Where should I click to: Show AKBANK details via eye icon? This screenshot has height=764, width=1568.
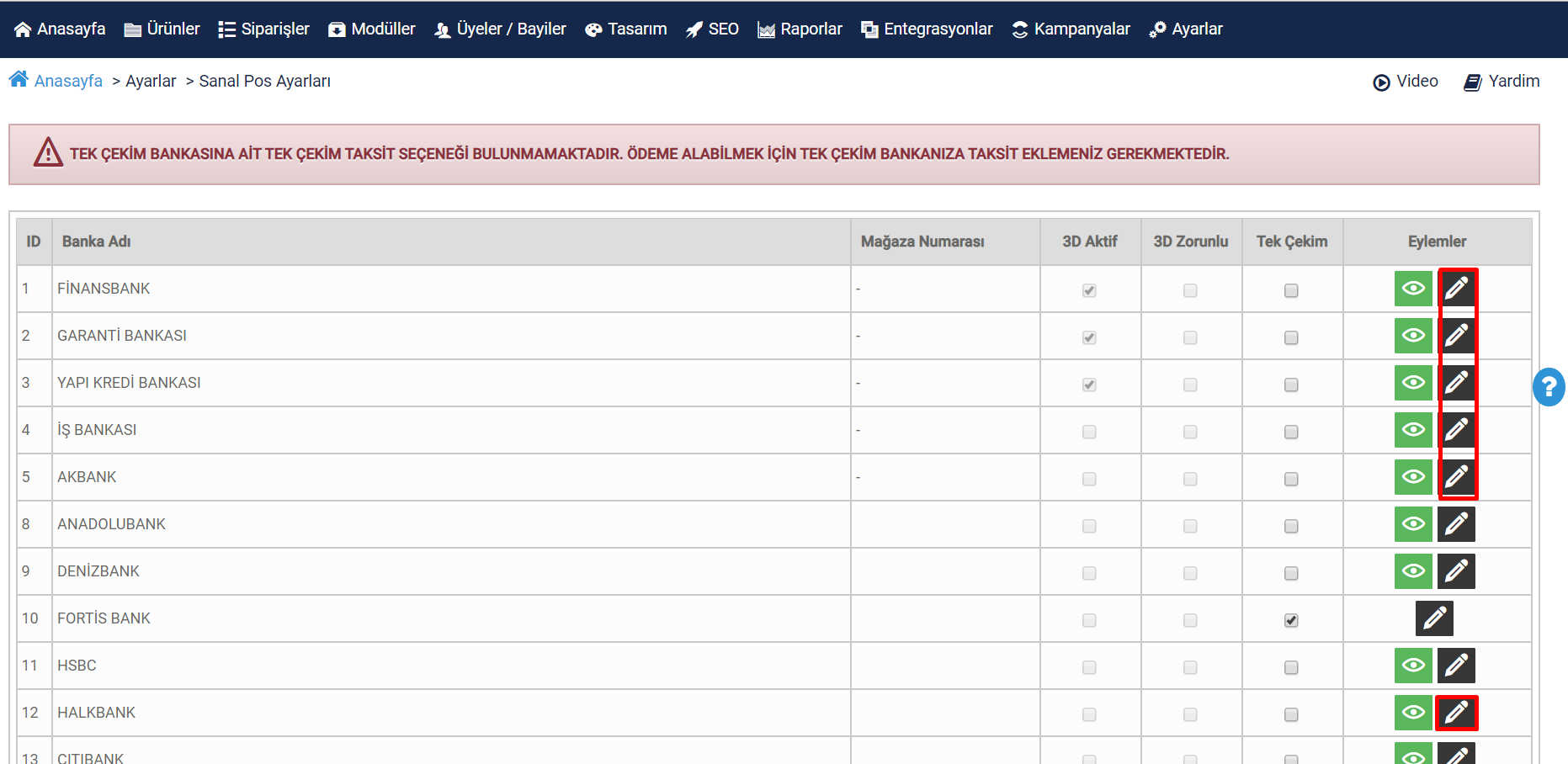(x=1414, y=477)
